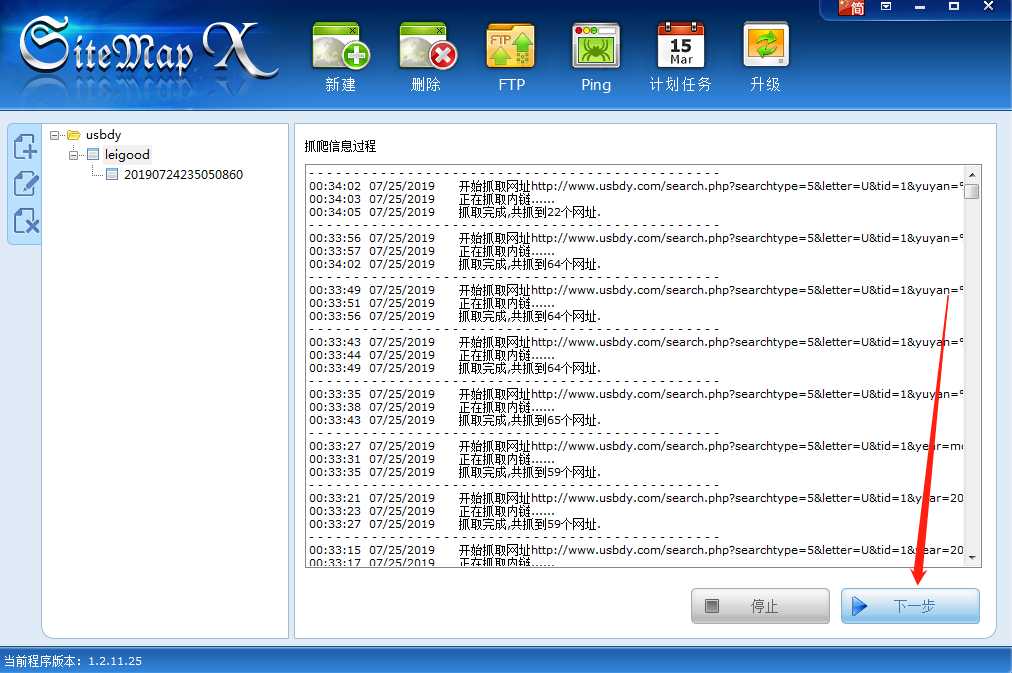Viewport: 1012px width, 673px height.
Task: Click log line 抓取完成,共抓到22个网址
Action: click(x=530, y=212)
